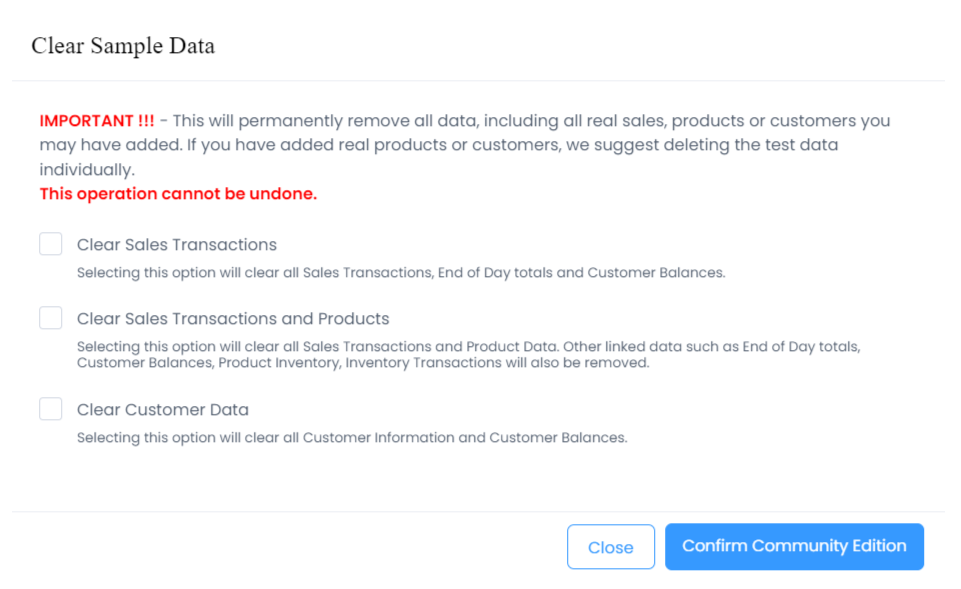Click Confirm Community Edition button

tap(794, 547)
